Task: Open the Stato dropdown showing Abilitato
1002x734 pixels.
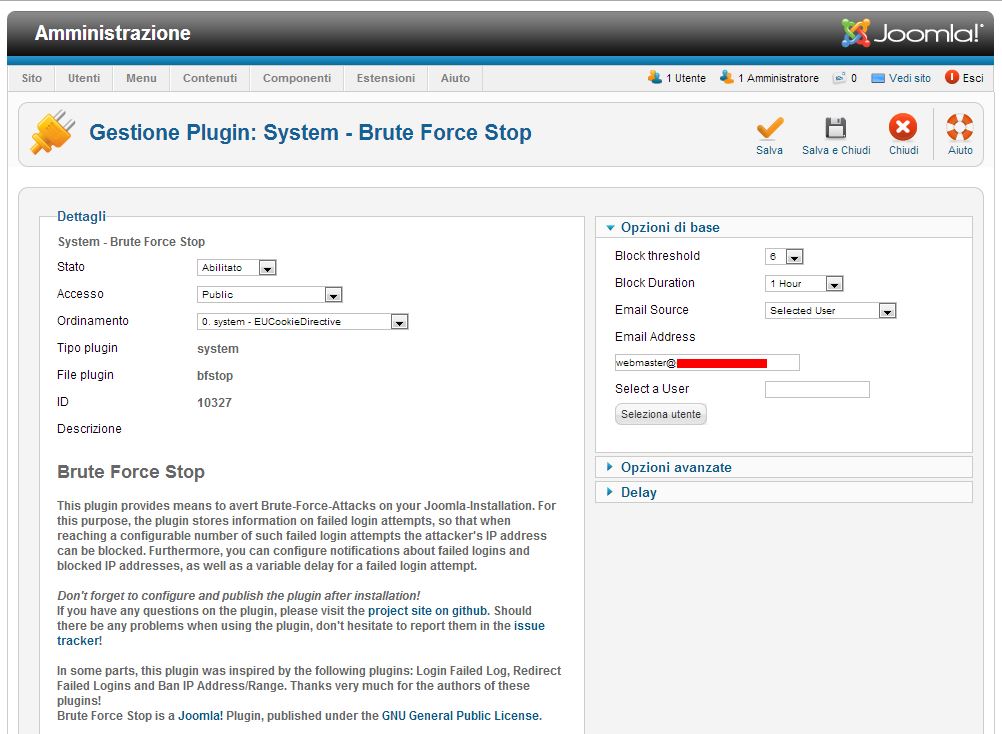Action: 236,268
